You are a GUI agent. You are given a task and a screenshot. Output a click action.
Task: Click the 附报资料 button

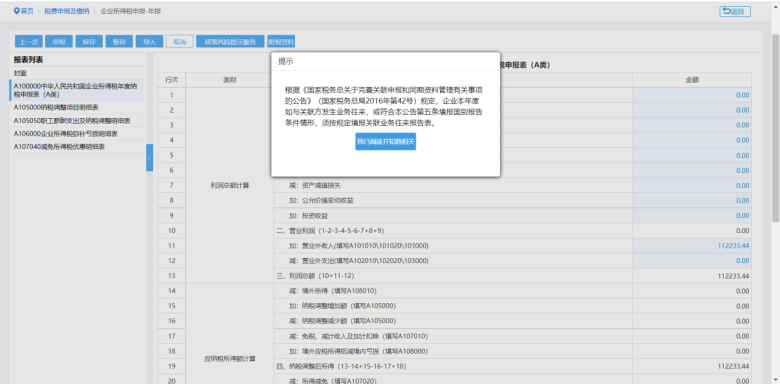[x=281, y=42]
